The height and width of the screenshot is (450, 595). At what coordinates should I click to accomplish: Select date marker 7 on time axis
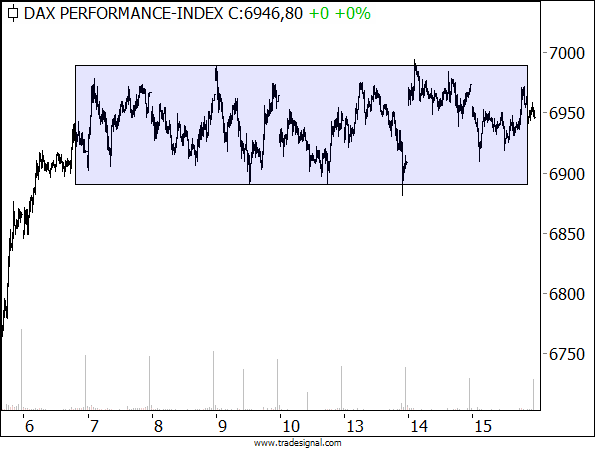pyautogui.click(x=94, y=426)
